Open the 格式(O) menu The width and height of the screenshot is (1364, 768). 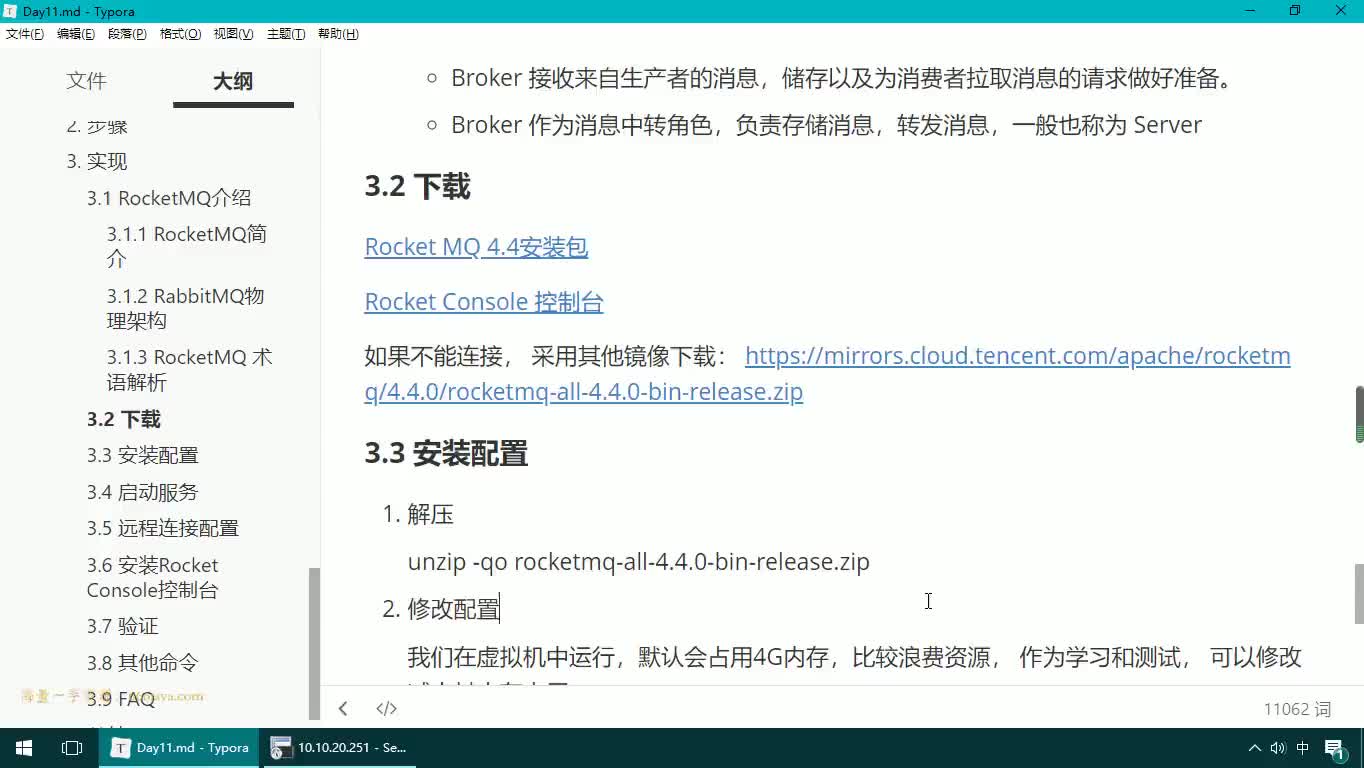pyautogui.click(x=180, y=34)
